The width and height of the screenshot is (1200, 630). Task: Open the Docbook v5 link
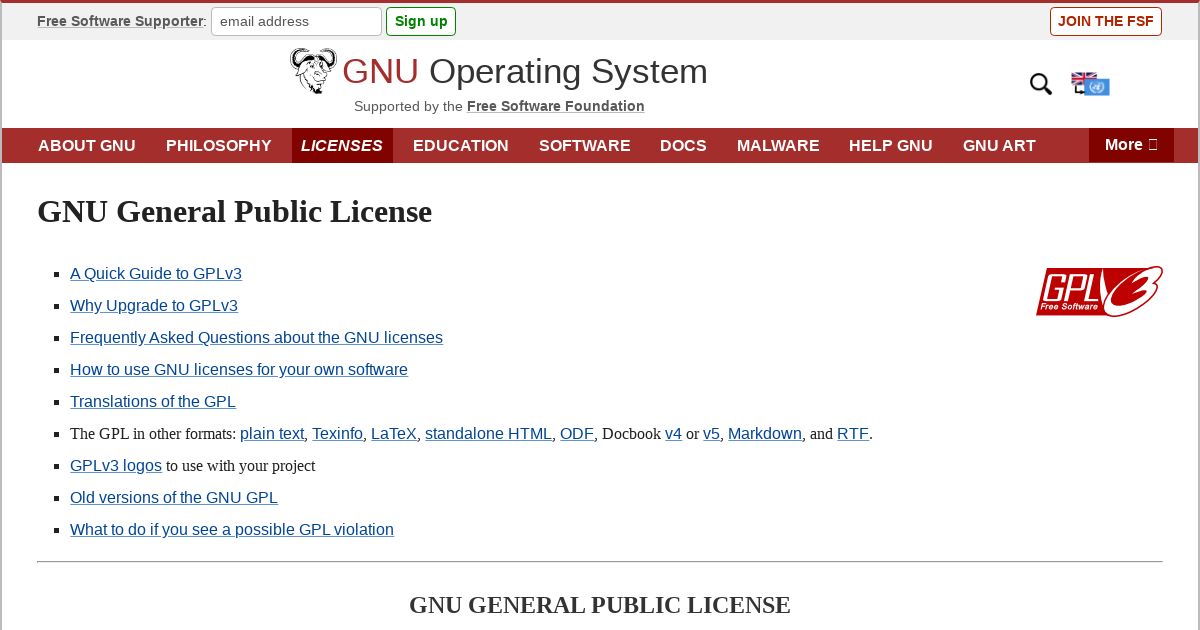point(711,434)
